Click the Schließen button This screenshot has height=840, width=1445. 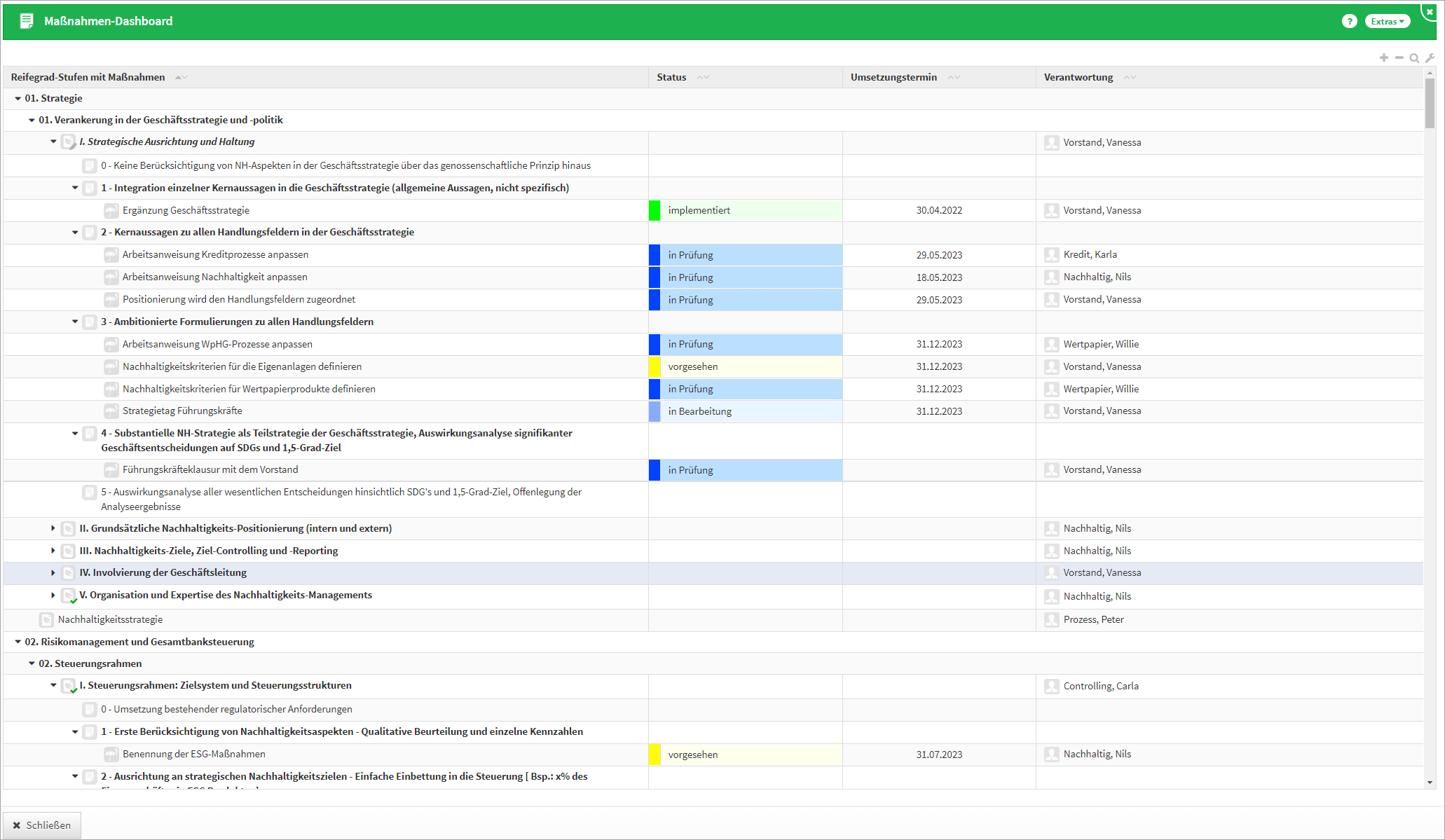point(42,825)
